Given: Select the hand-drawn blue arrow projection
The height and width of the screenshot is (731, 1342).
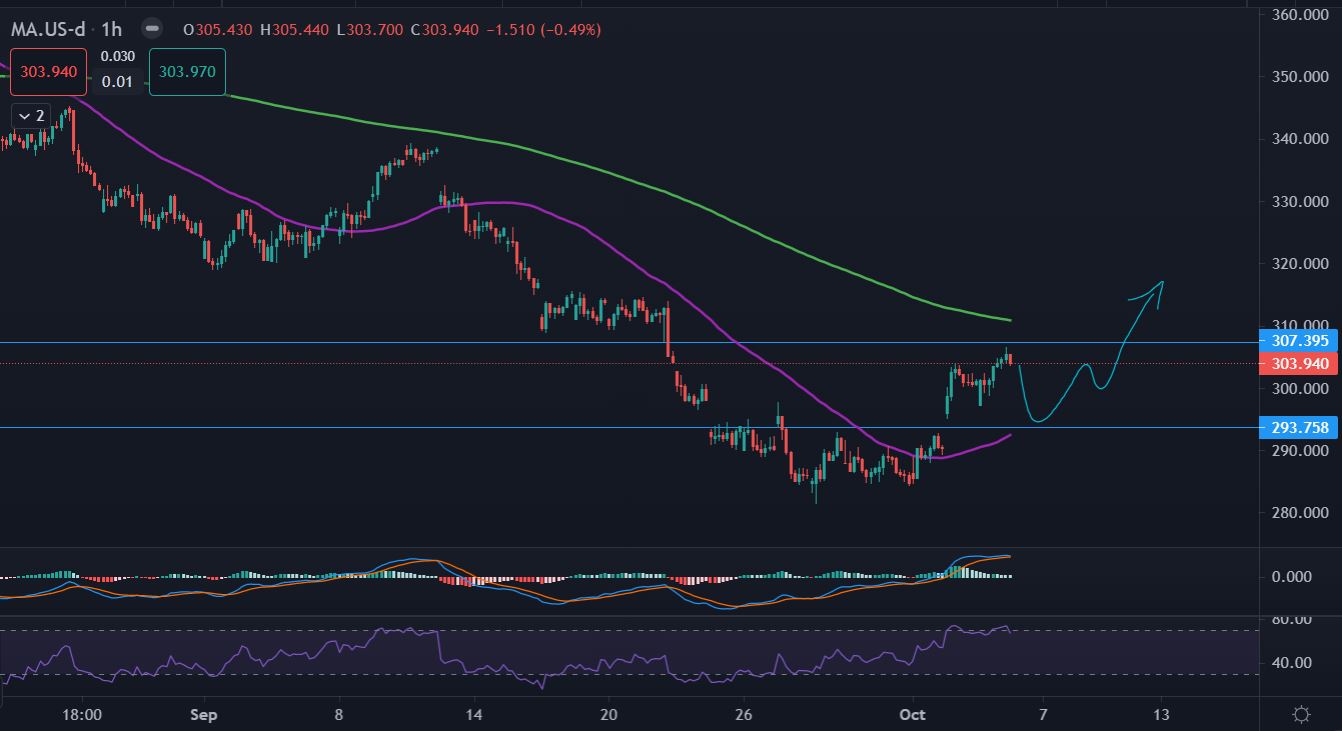Looking at the screenshot, I should 1090,372.
